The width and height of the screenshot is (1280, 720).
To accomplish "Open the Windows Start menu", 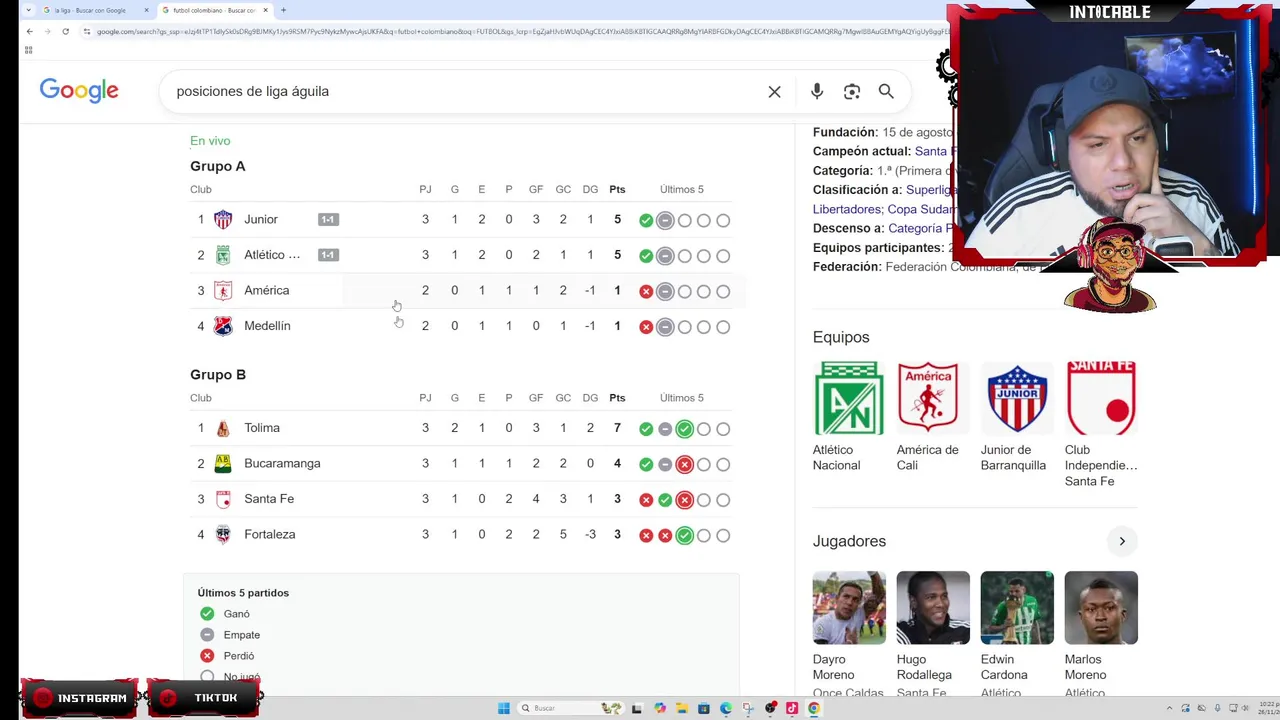I will pos(503,708).
